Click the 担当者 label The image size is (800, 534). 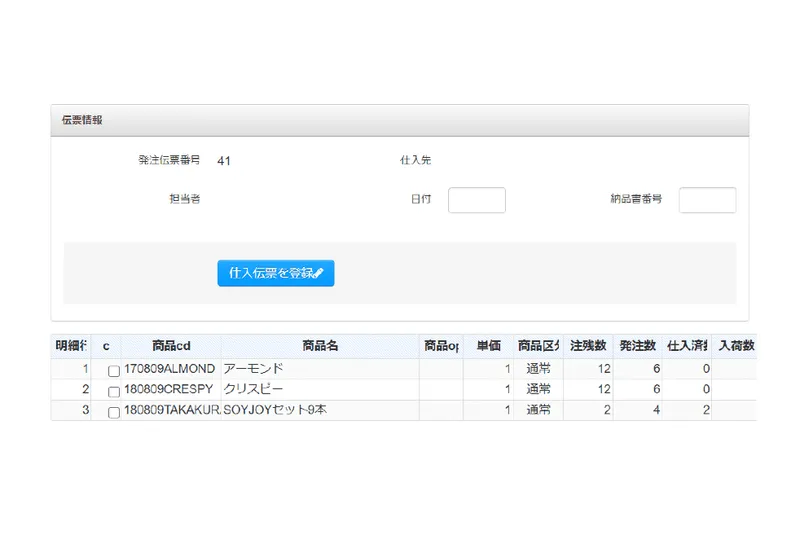(x=185, y=199)
